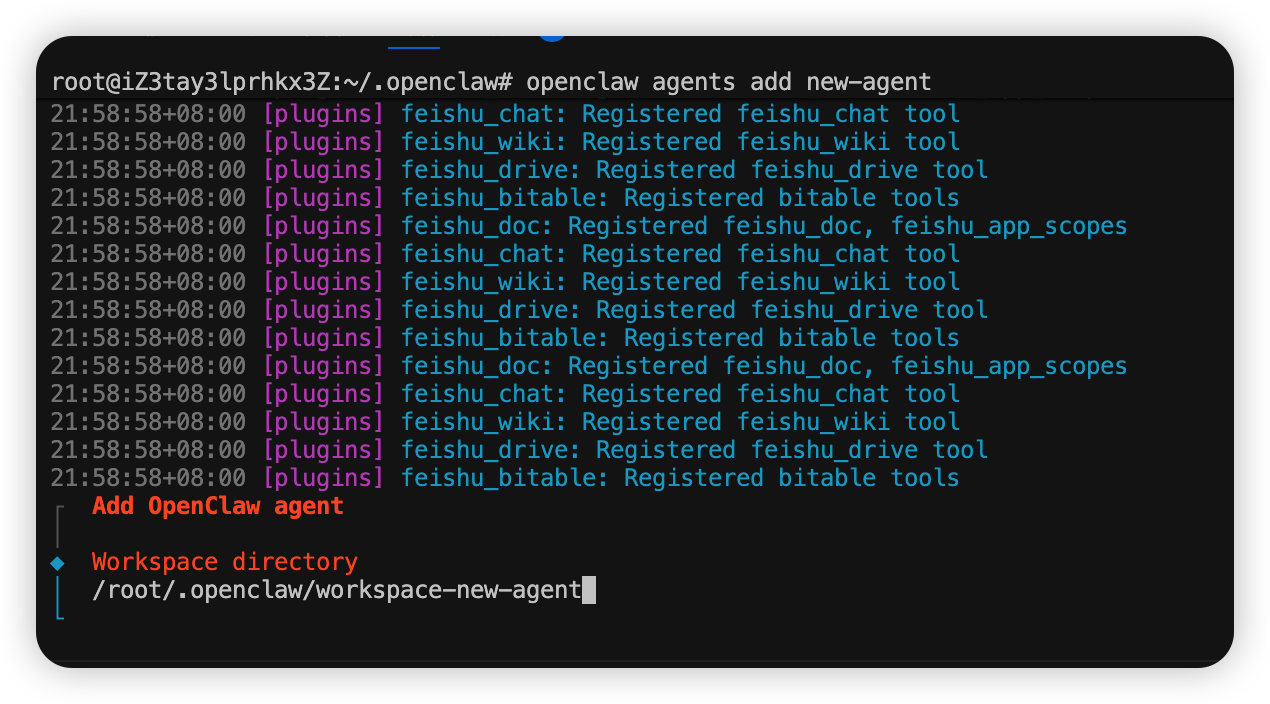Click the last feishu_wiki log line
The height and width of the screenshot is (704, 1270).
click(680, 422)
